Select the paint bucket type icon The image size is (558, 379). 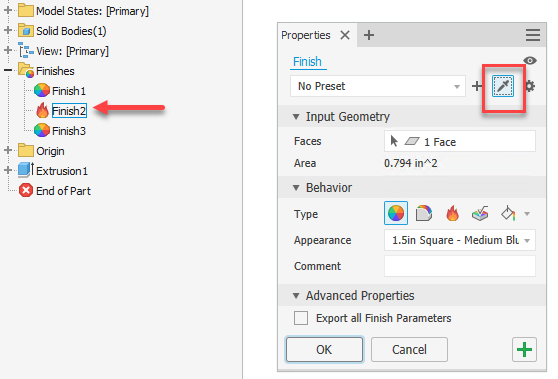point(508,214)
